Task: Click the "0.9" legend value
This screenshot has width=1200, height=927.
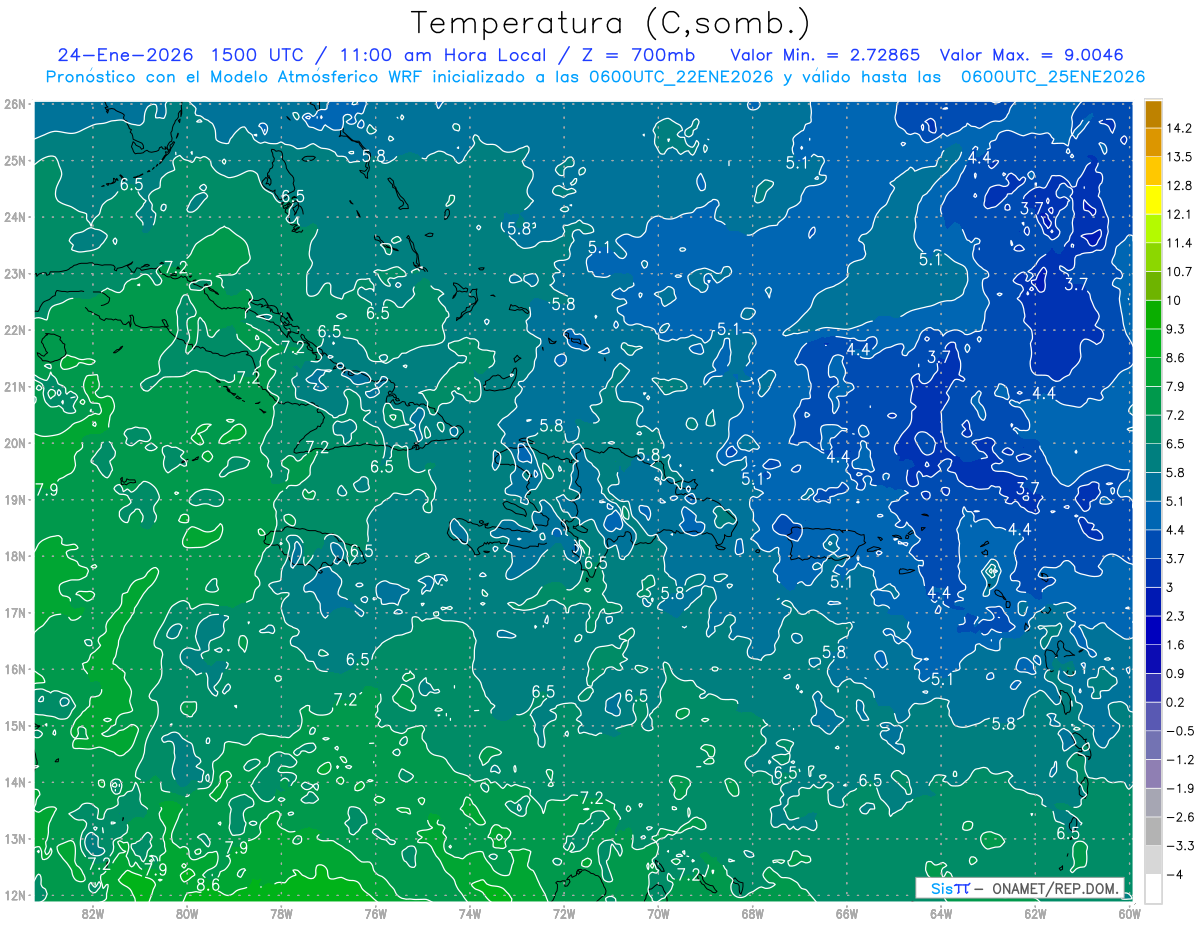Action: (x=1175, y=673)
